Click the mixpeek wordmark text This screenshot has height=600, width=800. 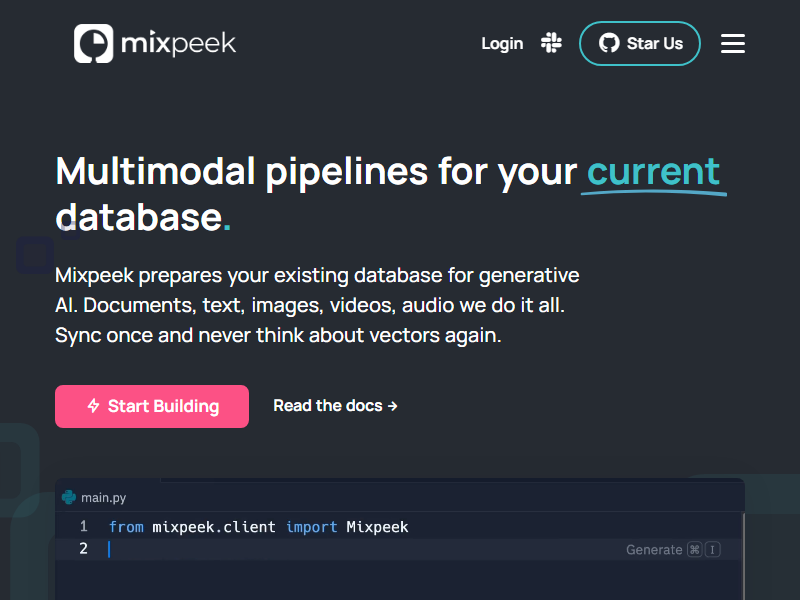tap(178, 44)
